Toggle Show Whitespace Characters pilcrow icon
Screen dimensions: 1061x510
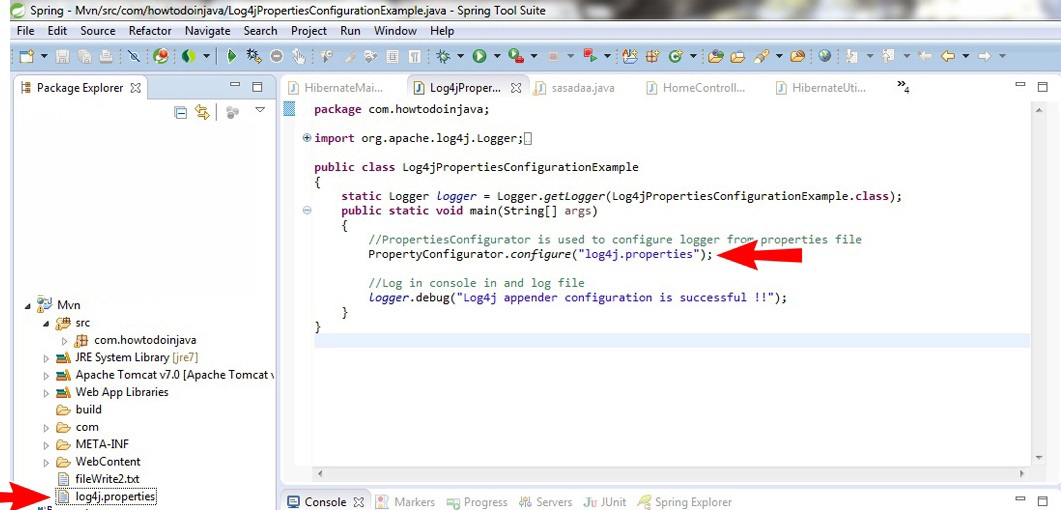415,56
